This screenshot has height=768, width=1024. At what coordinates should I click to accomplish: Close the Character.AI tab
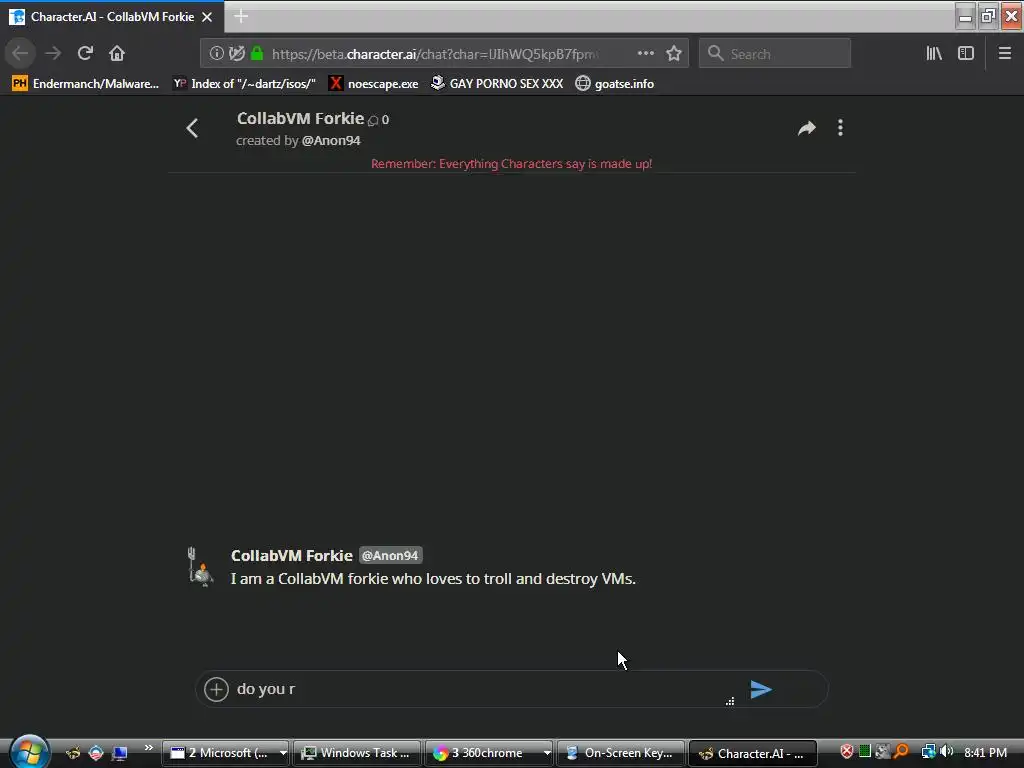[x=207, y=17]
